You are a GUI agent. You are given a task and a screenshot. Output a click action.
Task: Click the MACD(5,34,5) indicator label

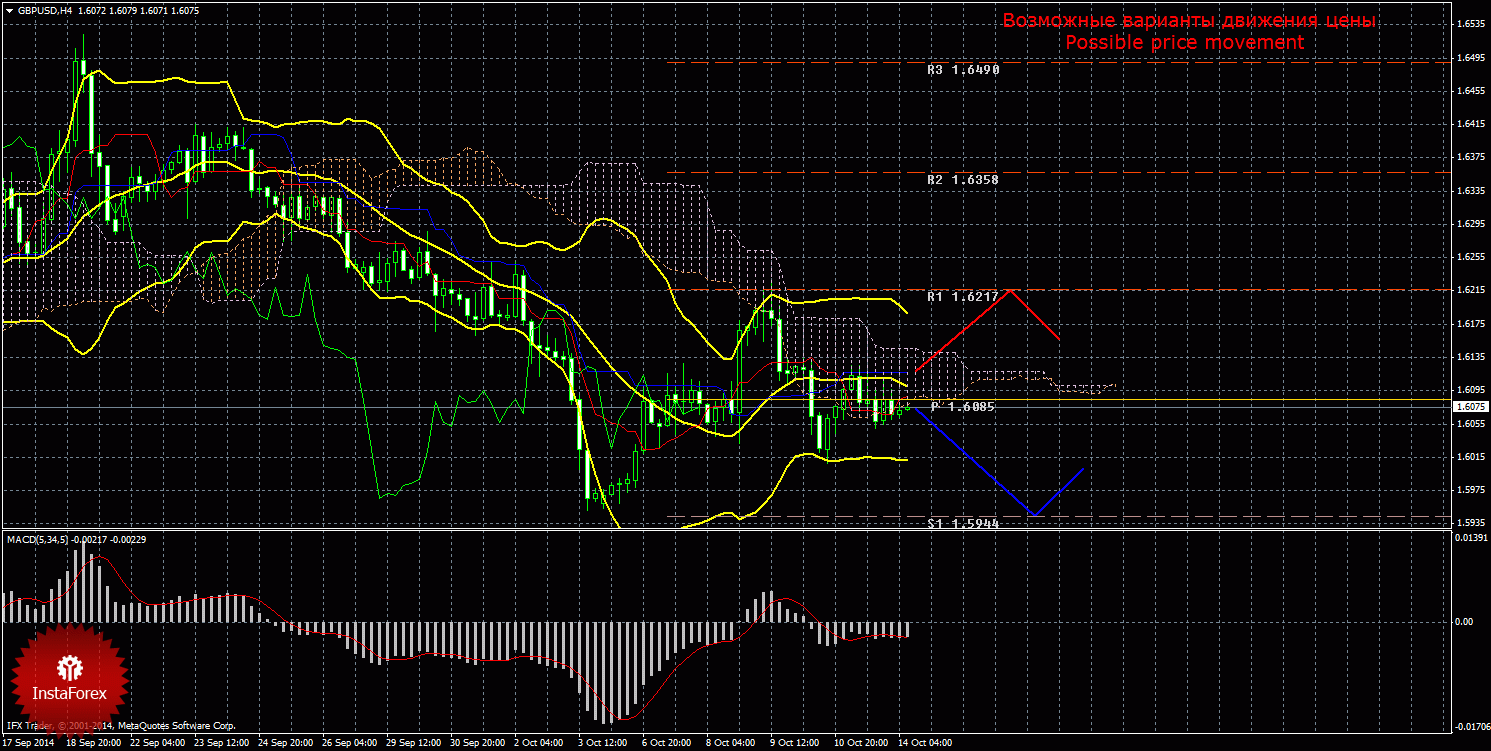pos(40,539)
